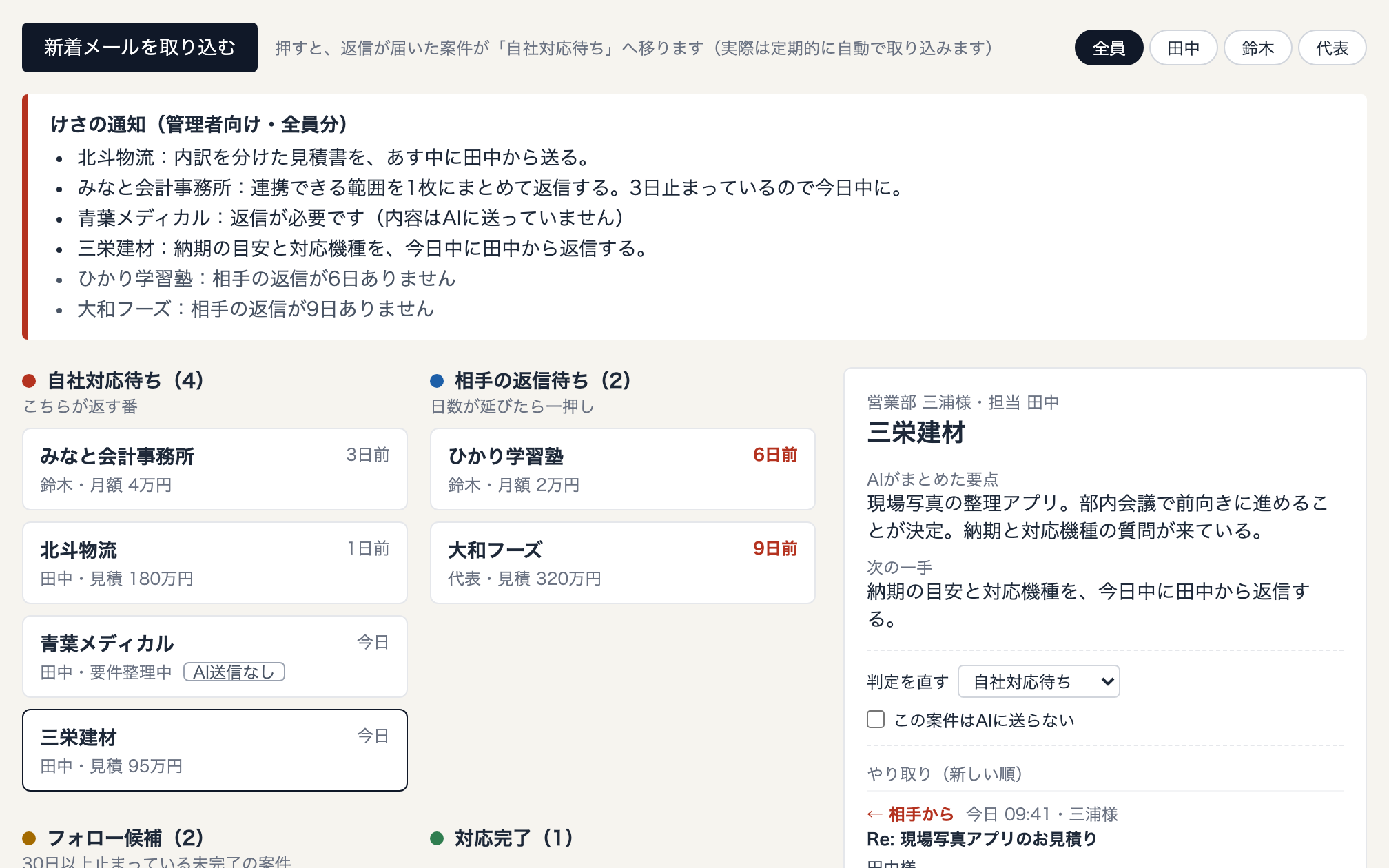Click 鈴木・月額 4万円 text
This screenshot has width=1389, height=868.
pyautogui.click(x=106, y=485)
